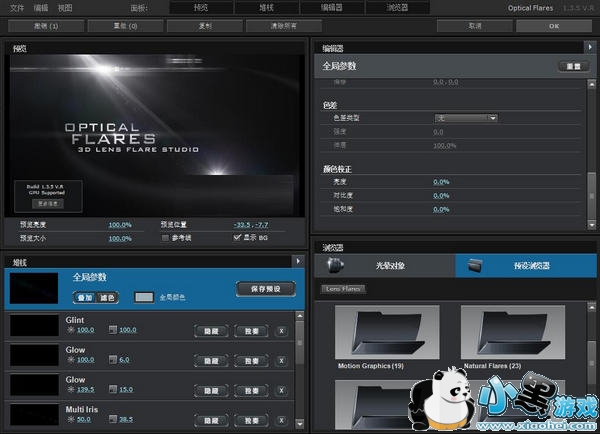Solo the Multi Iris element

[x=251, y=421]
